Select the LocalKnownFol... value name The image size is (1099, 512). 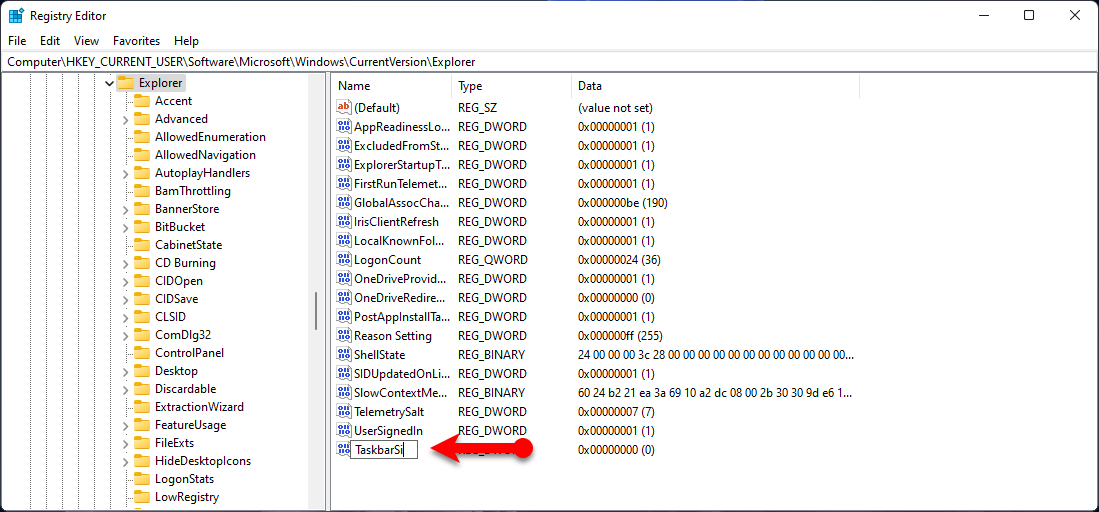(400, 241)
